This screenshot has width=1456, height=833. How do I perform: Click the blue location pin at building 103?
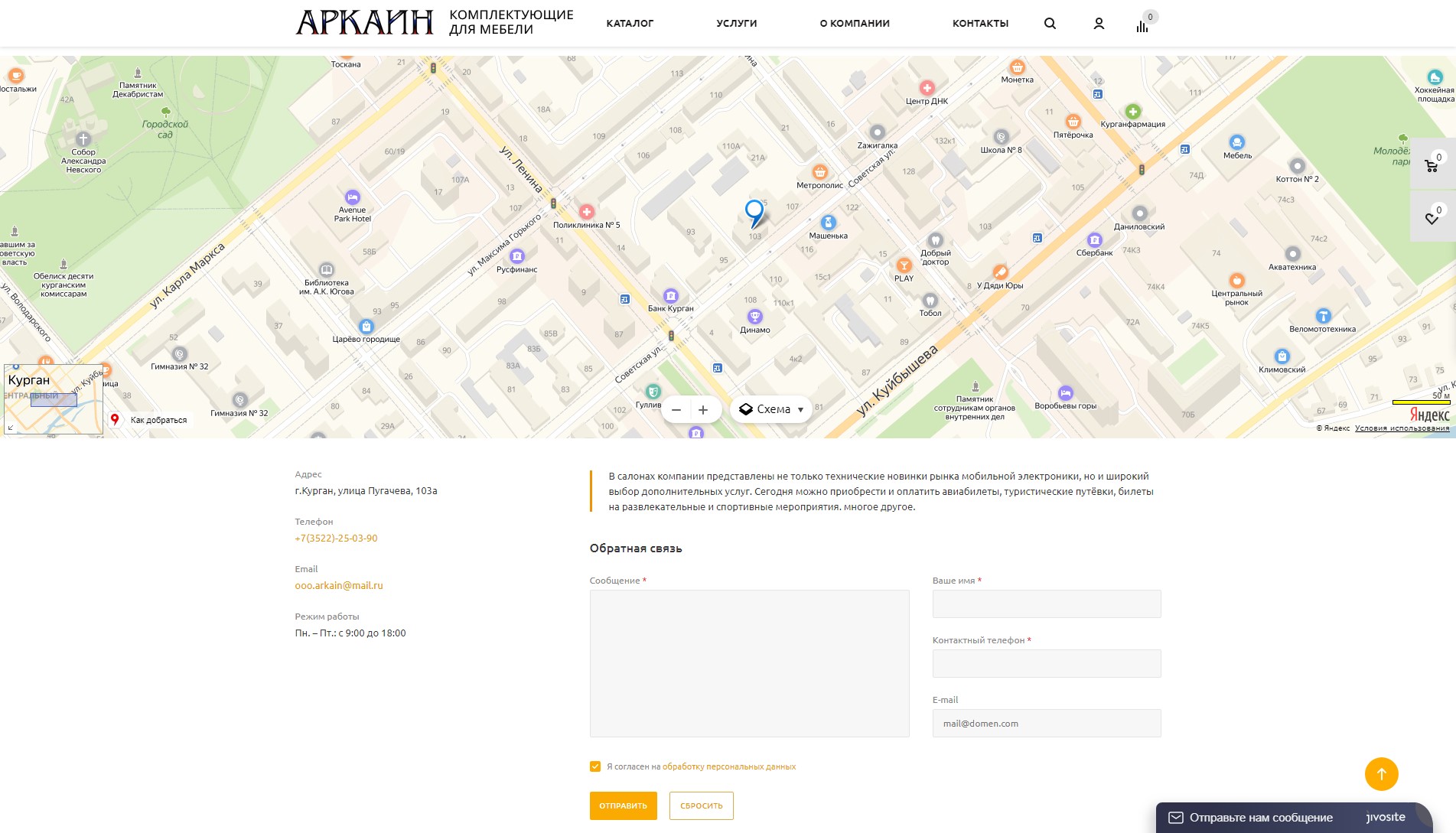pyautogui.click(x=754, y=213)
